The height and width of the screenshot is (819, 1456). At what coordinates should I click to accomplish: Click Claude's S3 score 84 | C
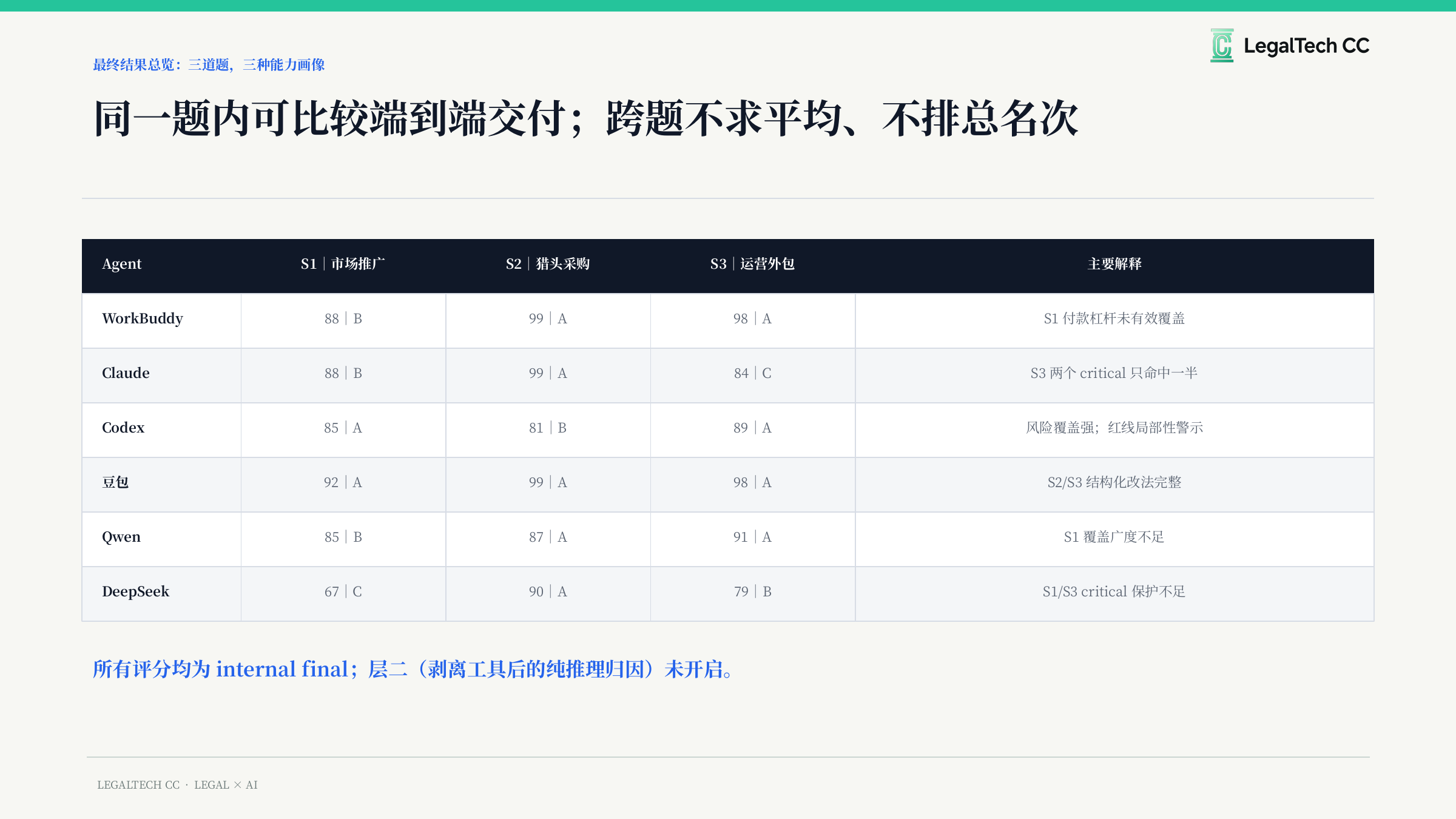coord(752,373)
